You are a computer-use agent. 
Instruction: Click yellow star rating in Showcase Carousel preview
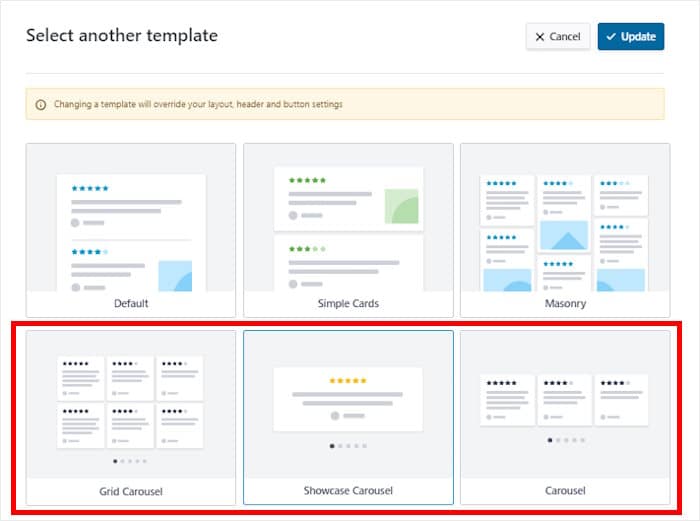[348, 381]
